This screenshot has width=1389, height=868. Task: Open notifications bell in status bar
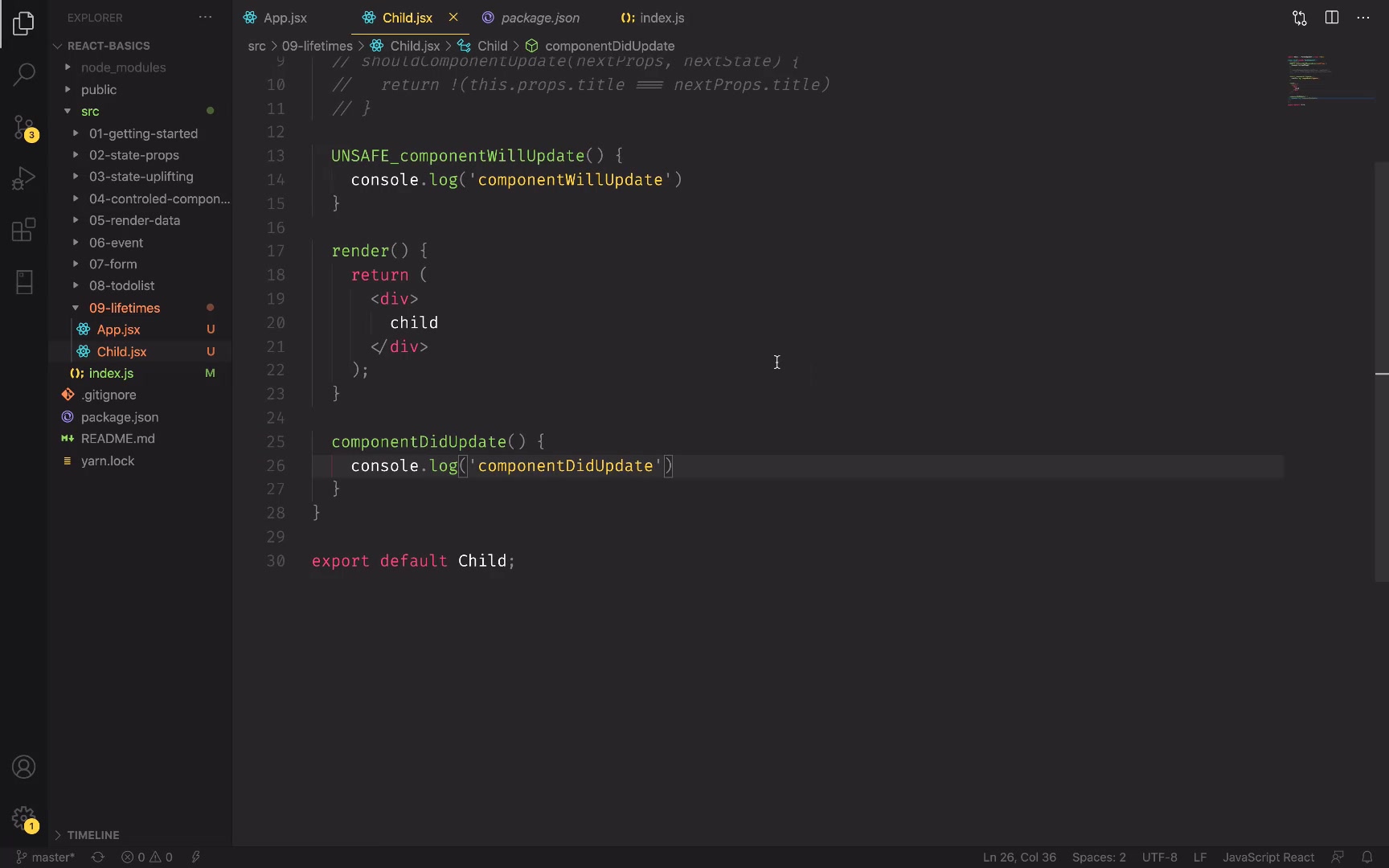(1367, 858)
